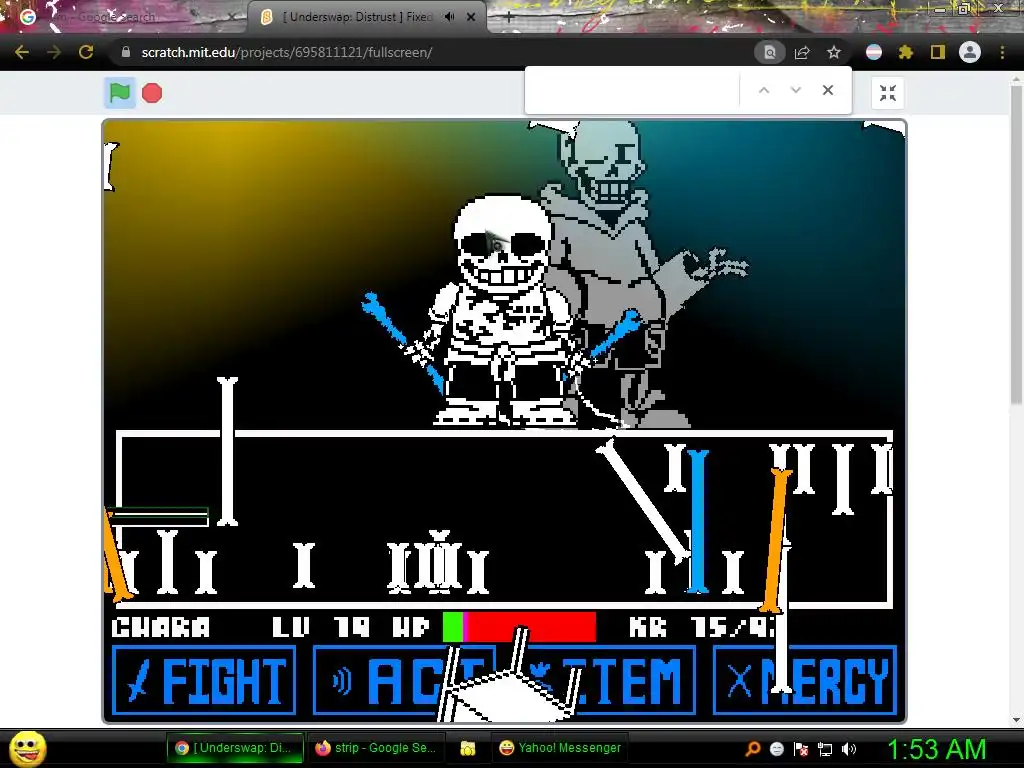Select the ITEM button in the game
Image resolution: width=1024 pixels, height=768 pixels.
click(605, 680)
